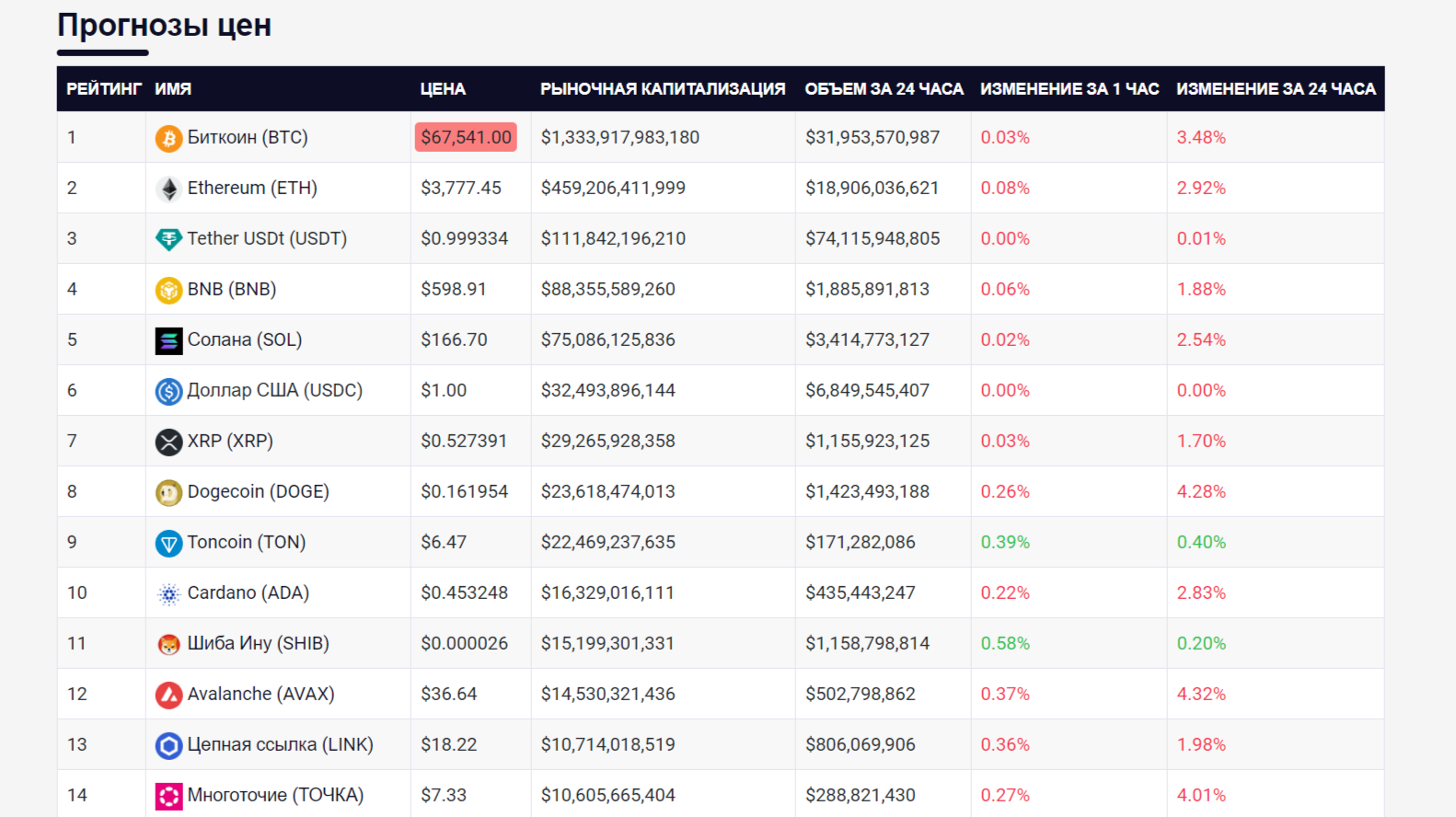Click the Tether USDt logo icon

coord(168,239)
